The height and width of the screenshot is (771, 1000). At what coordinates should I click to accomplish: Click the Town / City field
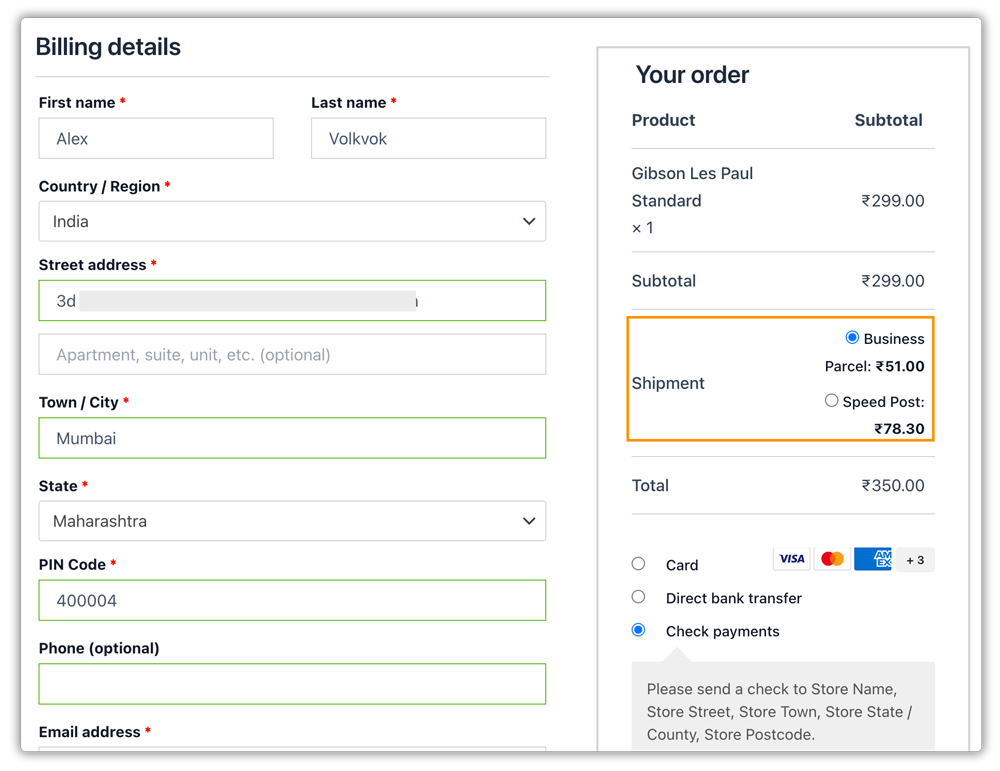point(292,438)
